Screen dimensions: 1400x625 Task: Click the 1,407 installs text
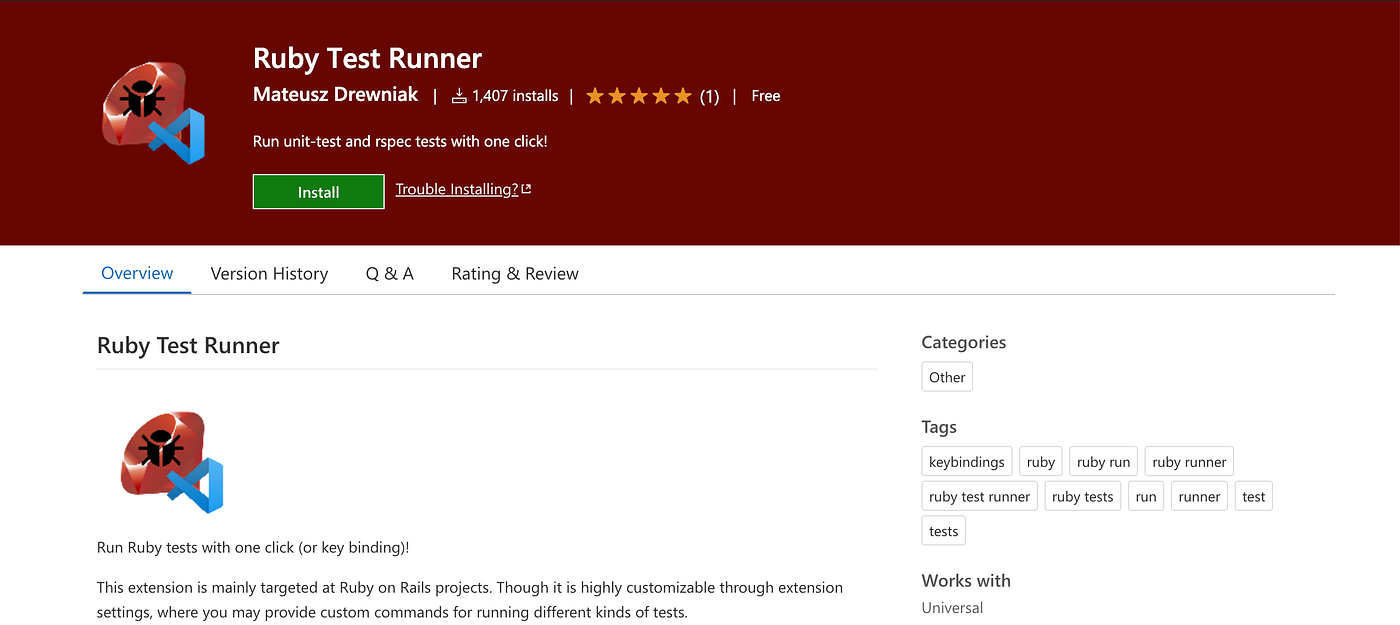point(515,96)
